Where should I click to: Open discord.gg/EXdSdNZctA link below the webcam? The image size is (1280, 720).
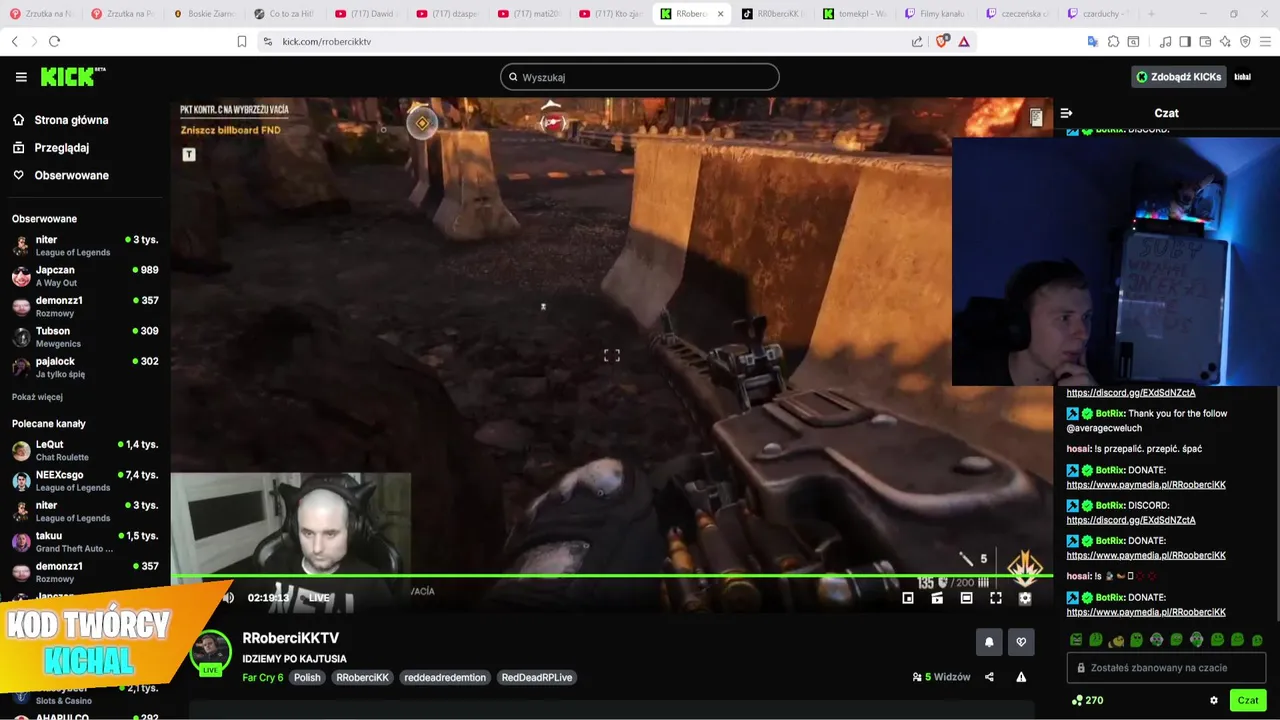coord(1131,393)
